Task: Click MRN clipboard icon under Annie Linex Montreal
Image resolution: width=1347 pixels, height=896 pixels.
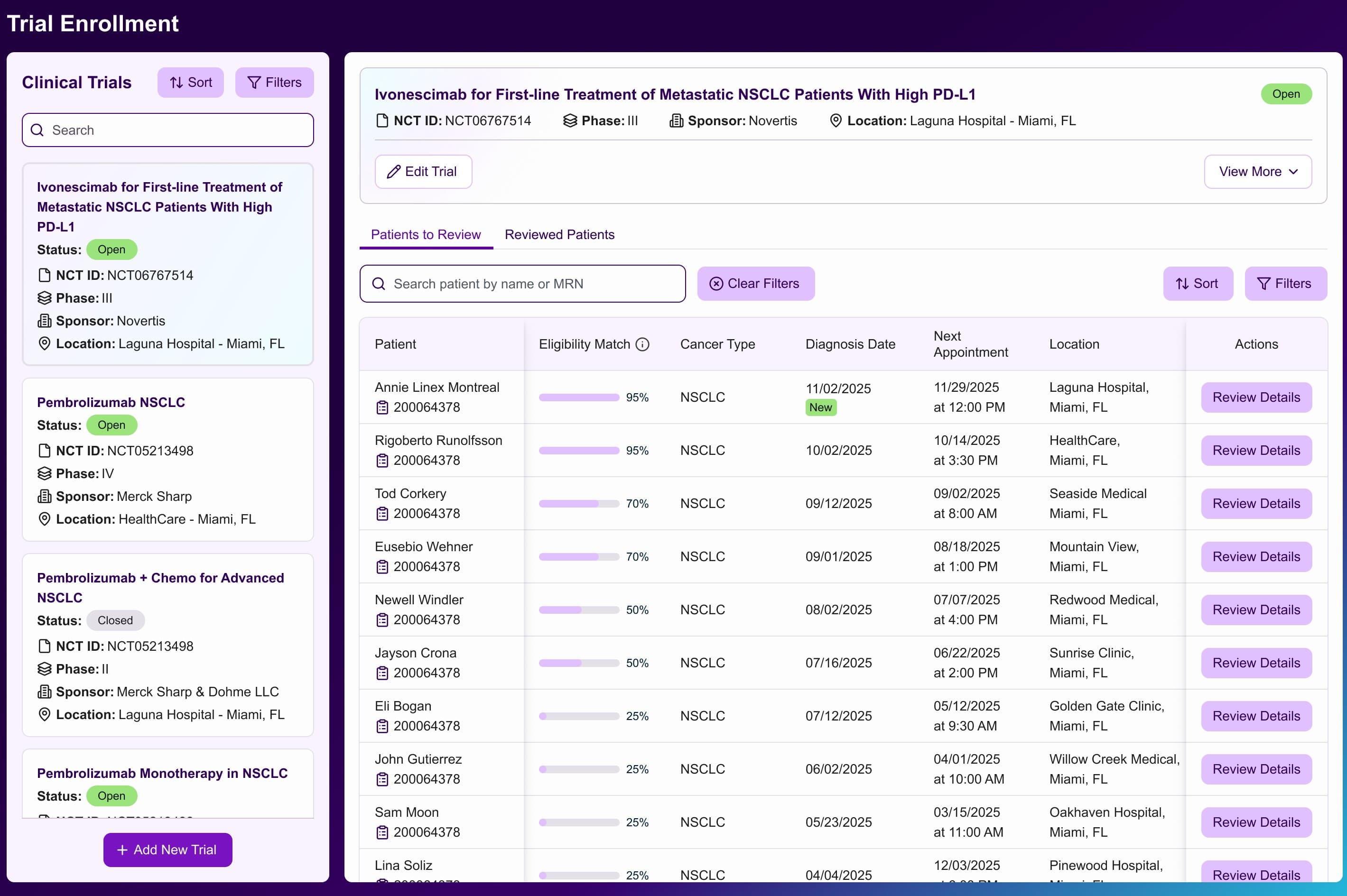Action: (x=382, y=407)
